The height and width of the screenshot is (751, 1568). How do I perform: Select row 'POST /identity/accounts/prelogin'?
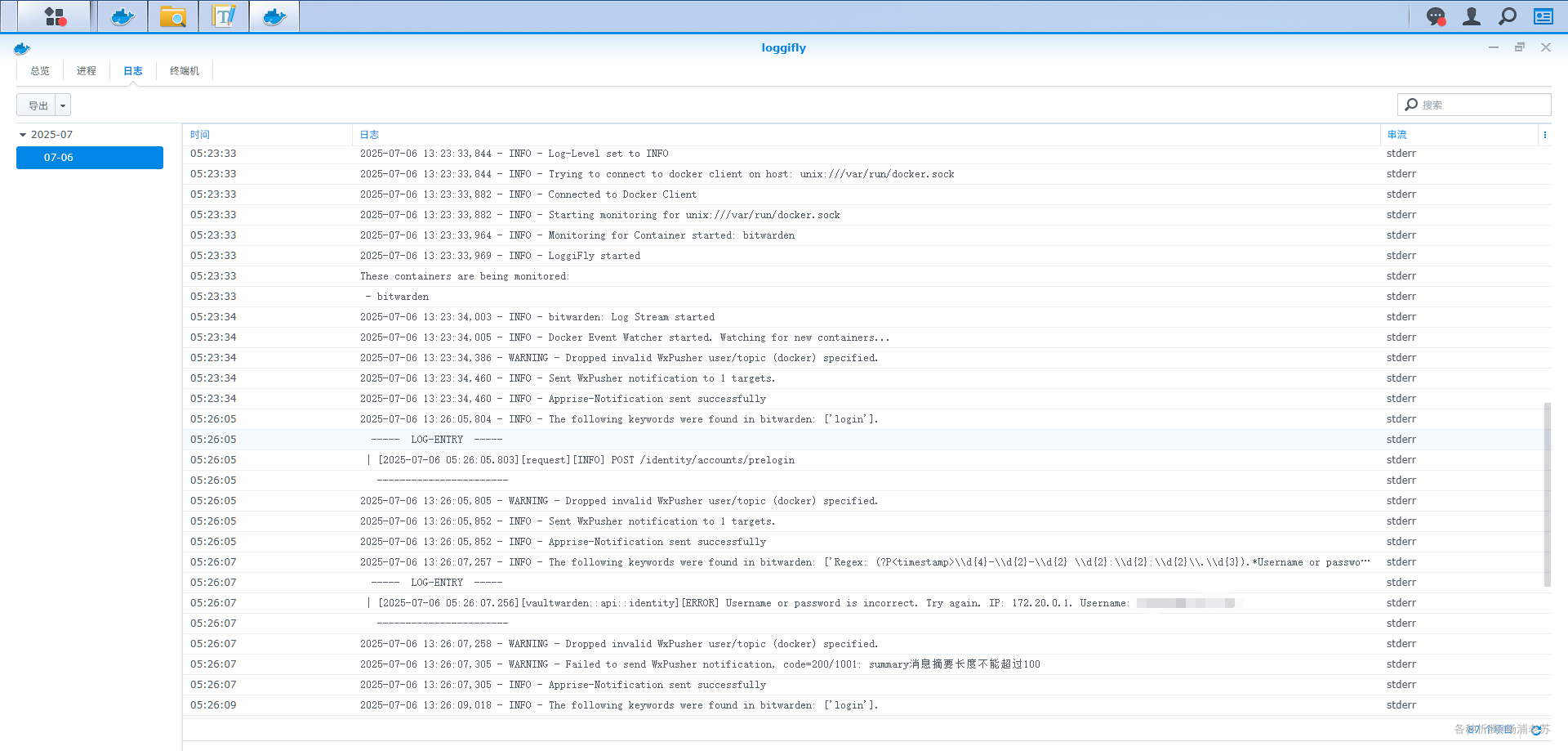tap(866, 460)
